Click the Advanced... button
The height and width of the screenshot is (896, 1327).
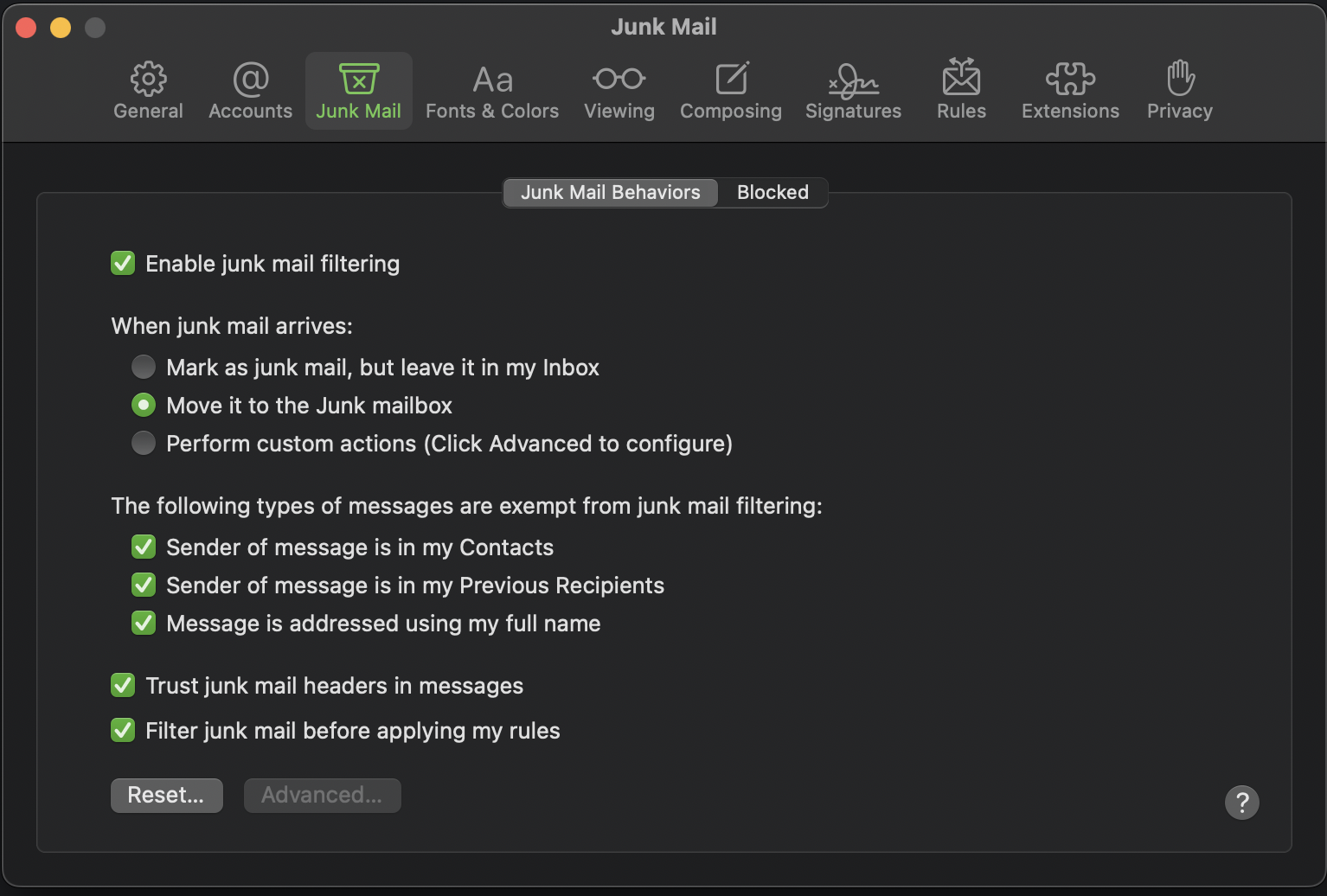[x=322, y=795]
